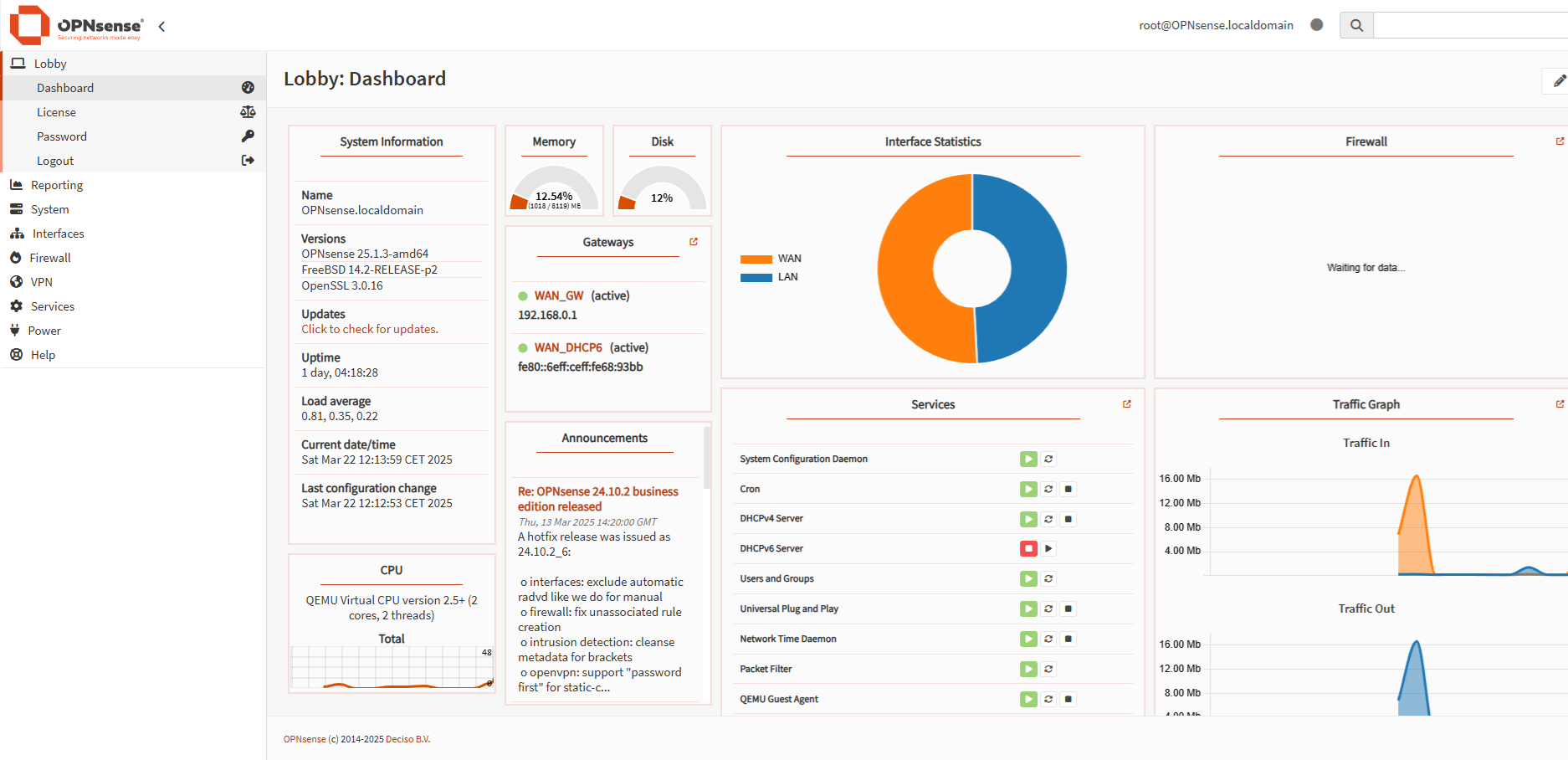Open the Password page
Image resolution: width=1568 pixels, height=760 pixels.
click(x=133, y=136)
